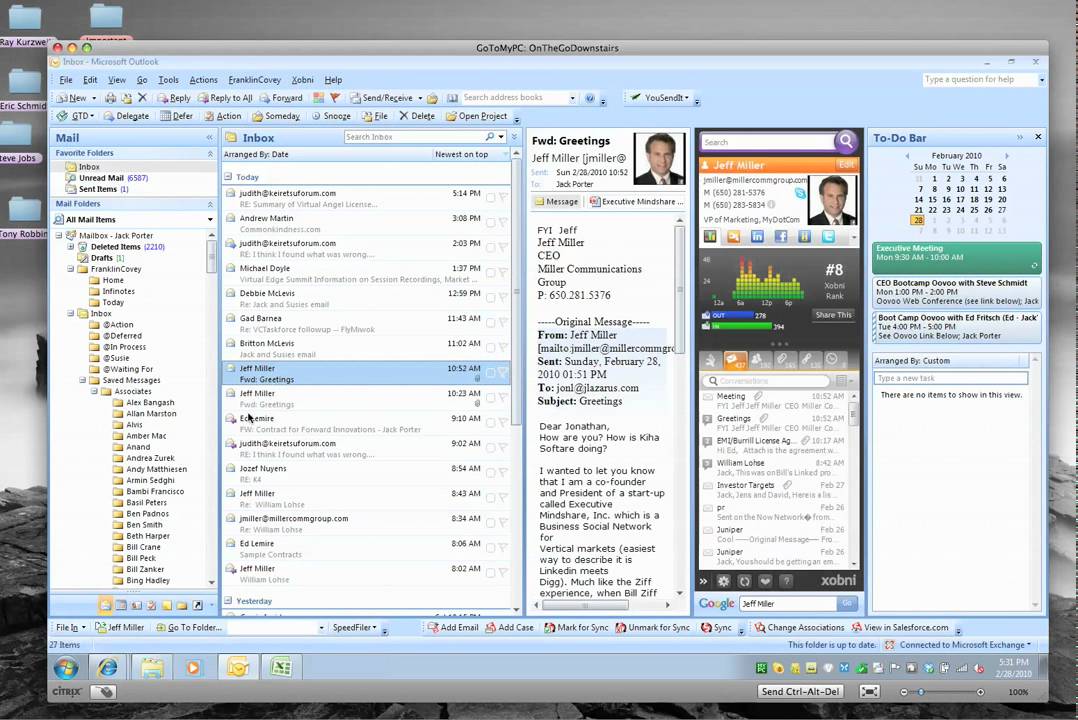Click Share This button in Xobni
This screenshot has width=1078, height=720.
[x=833, y=315]
